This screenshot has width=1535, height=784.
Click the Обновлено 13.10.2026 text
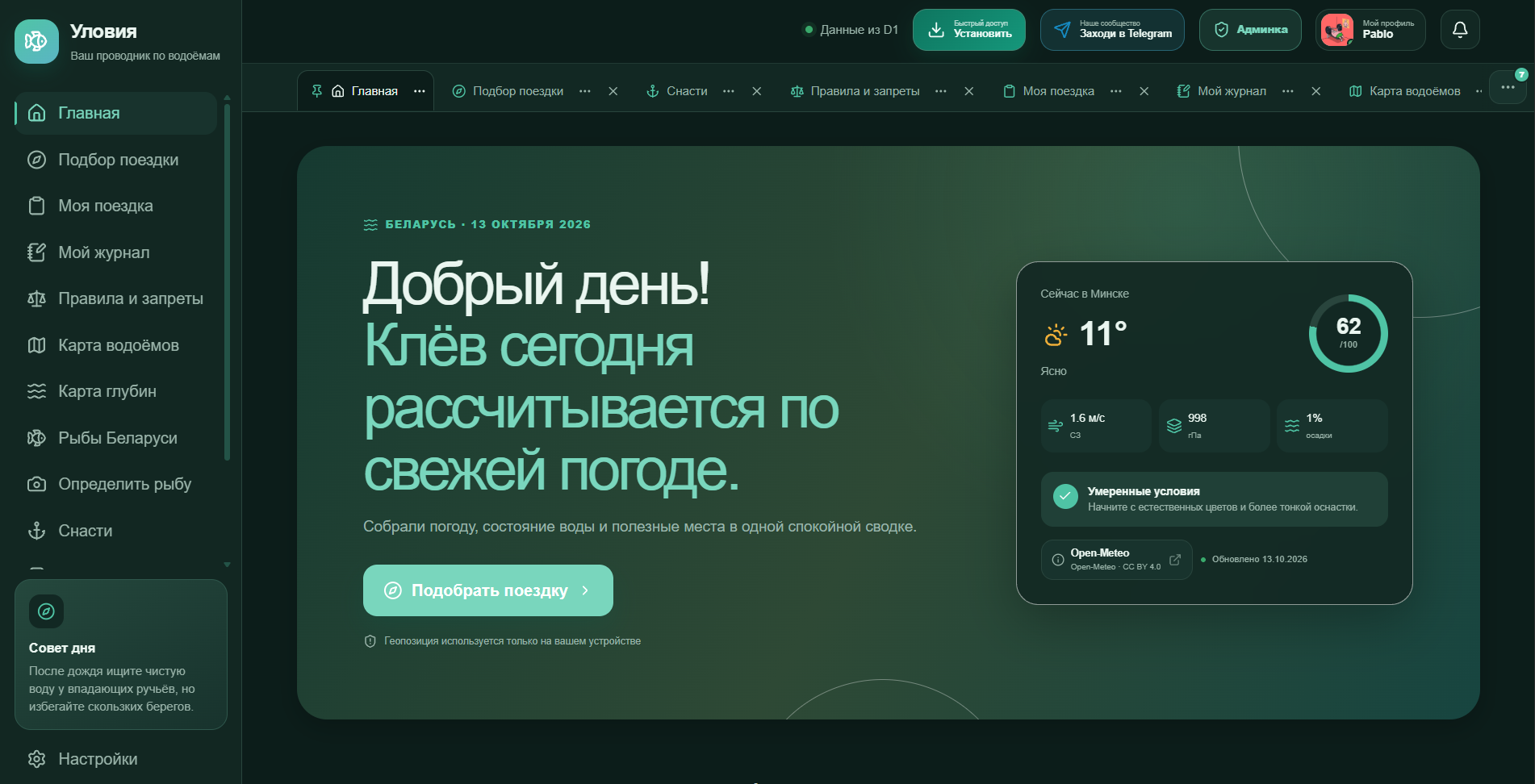coord(1259,559)
